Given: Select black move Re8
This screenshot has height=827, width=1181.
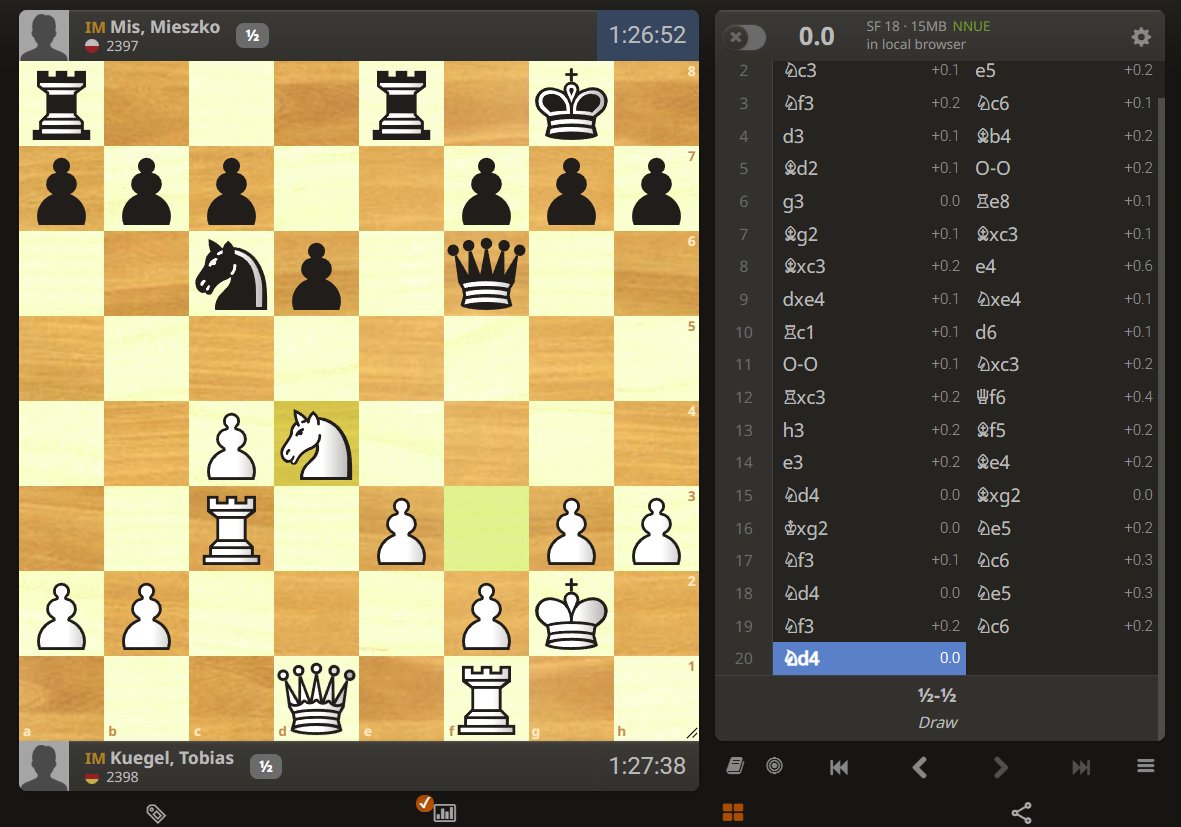Looking at the screenshot, I should pyautogui.click(x=1062, y=201).
